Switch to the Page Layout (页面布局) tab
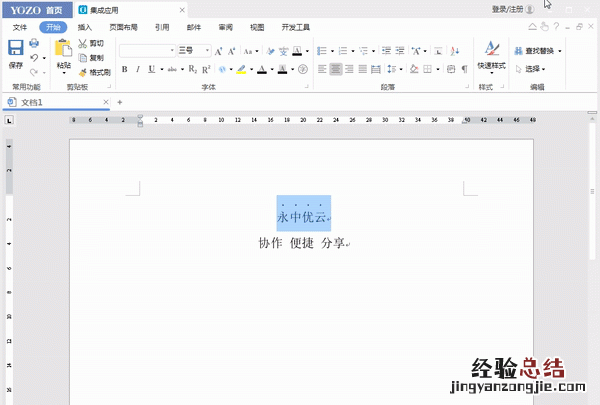The width and height of the screenshot is (600, 405). coord(123,27)
